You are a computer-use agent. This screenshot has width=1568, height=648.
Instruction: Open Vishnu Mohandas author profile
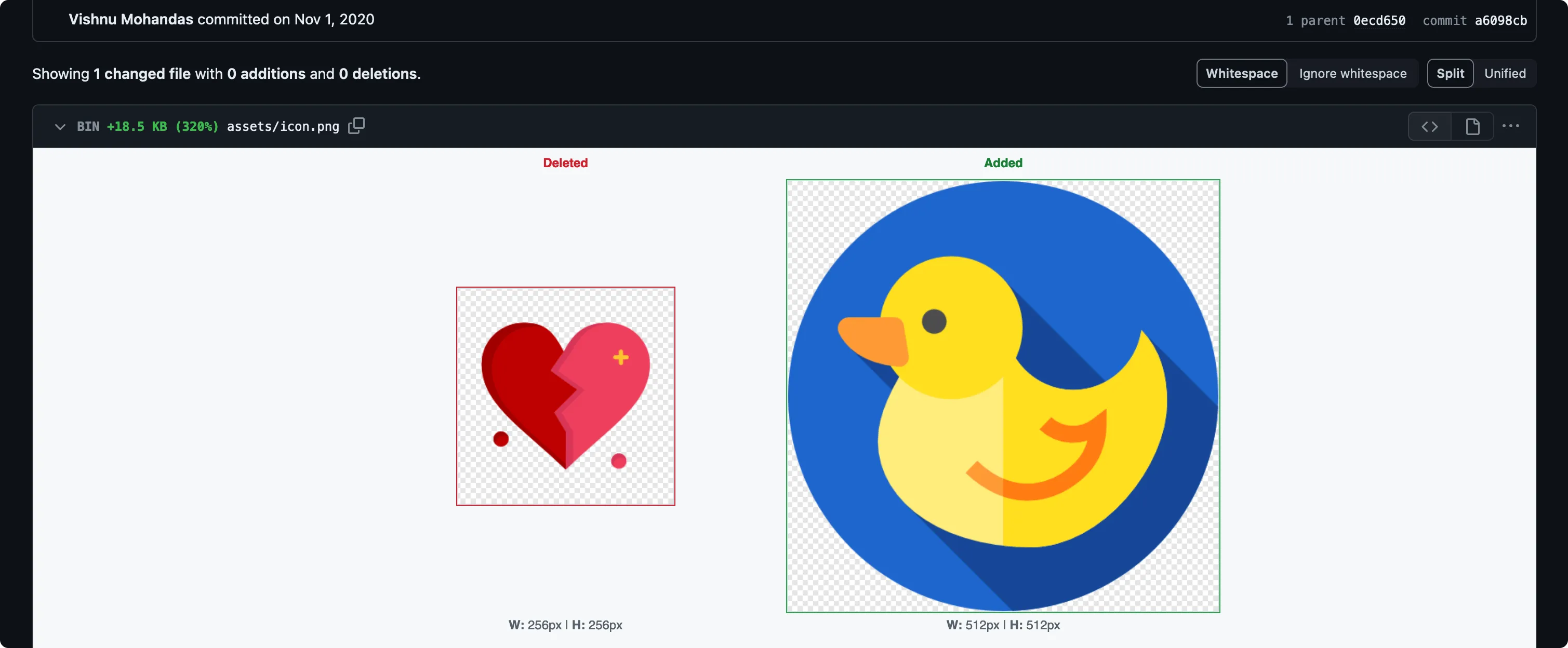(x=131, y=19)
